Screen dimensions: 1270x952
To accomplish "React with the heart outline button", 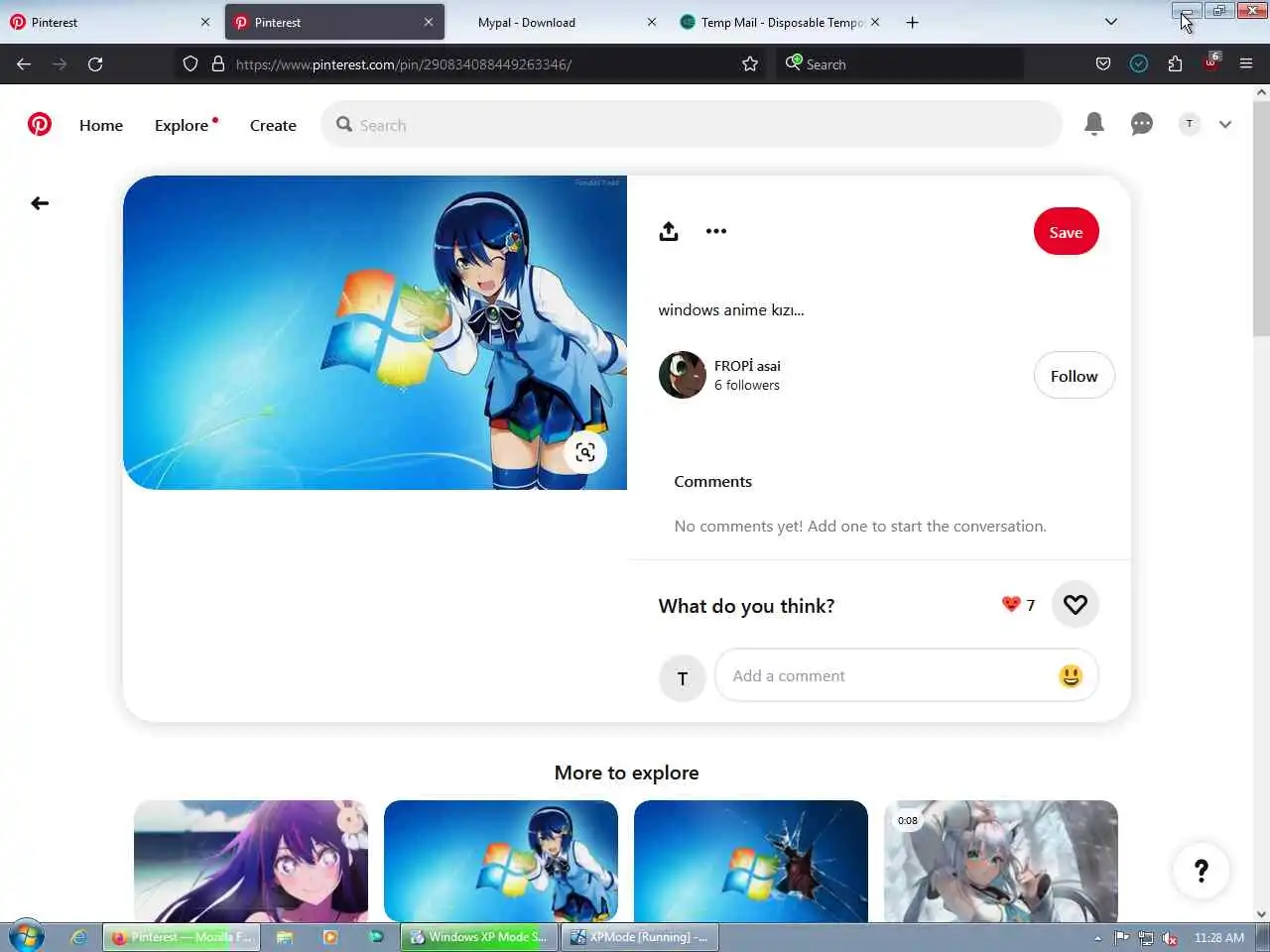I will click(1076, 604).
